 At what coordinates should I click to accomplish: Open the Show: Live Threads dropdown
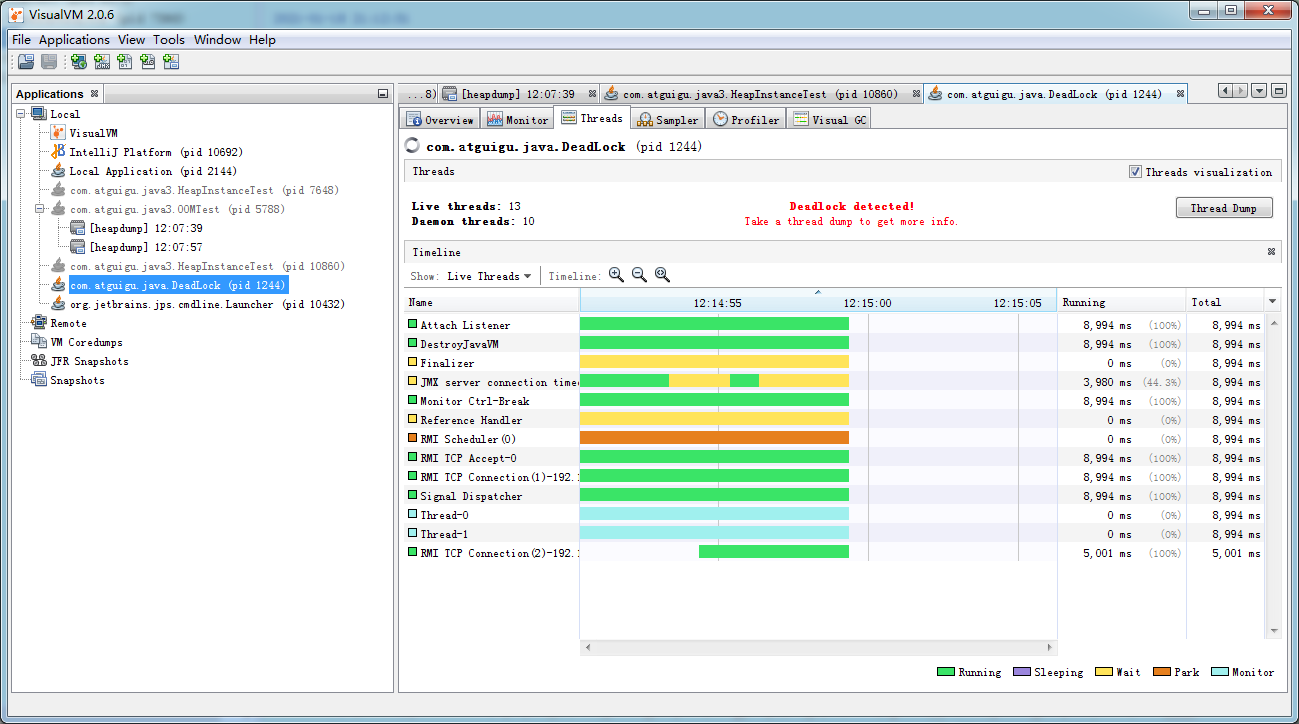click(490, 276)
